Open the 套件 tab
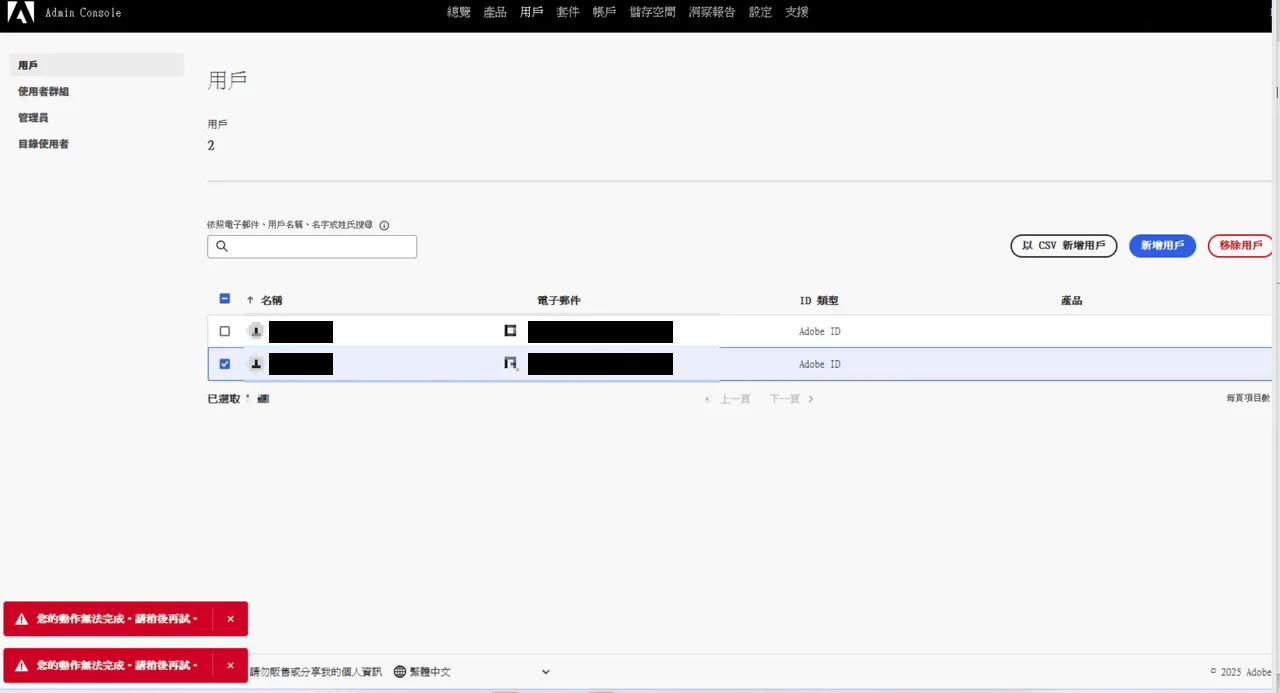This screenshot has width=1280, height=693. (568, 13)
